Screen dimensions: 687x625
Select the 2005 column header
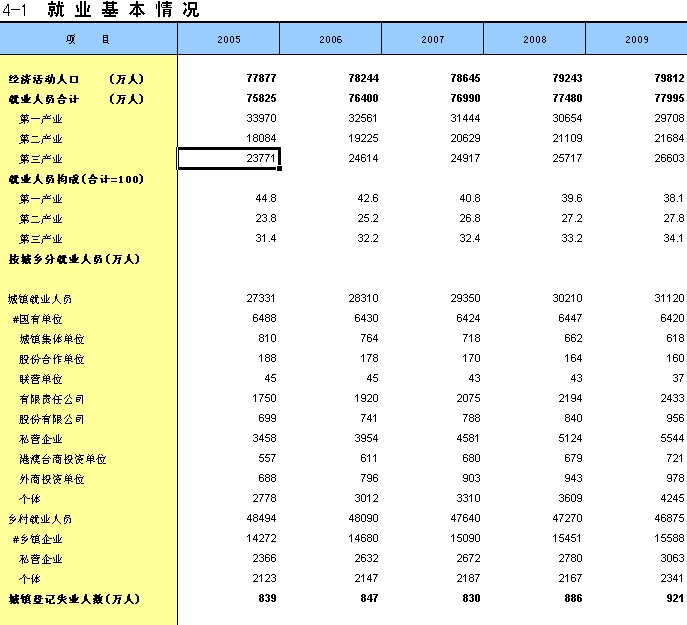pyautogui.click(x=228, y=39)
